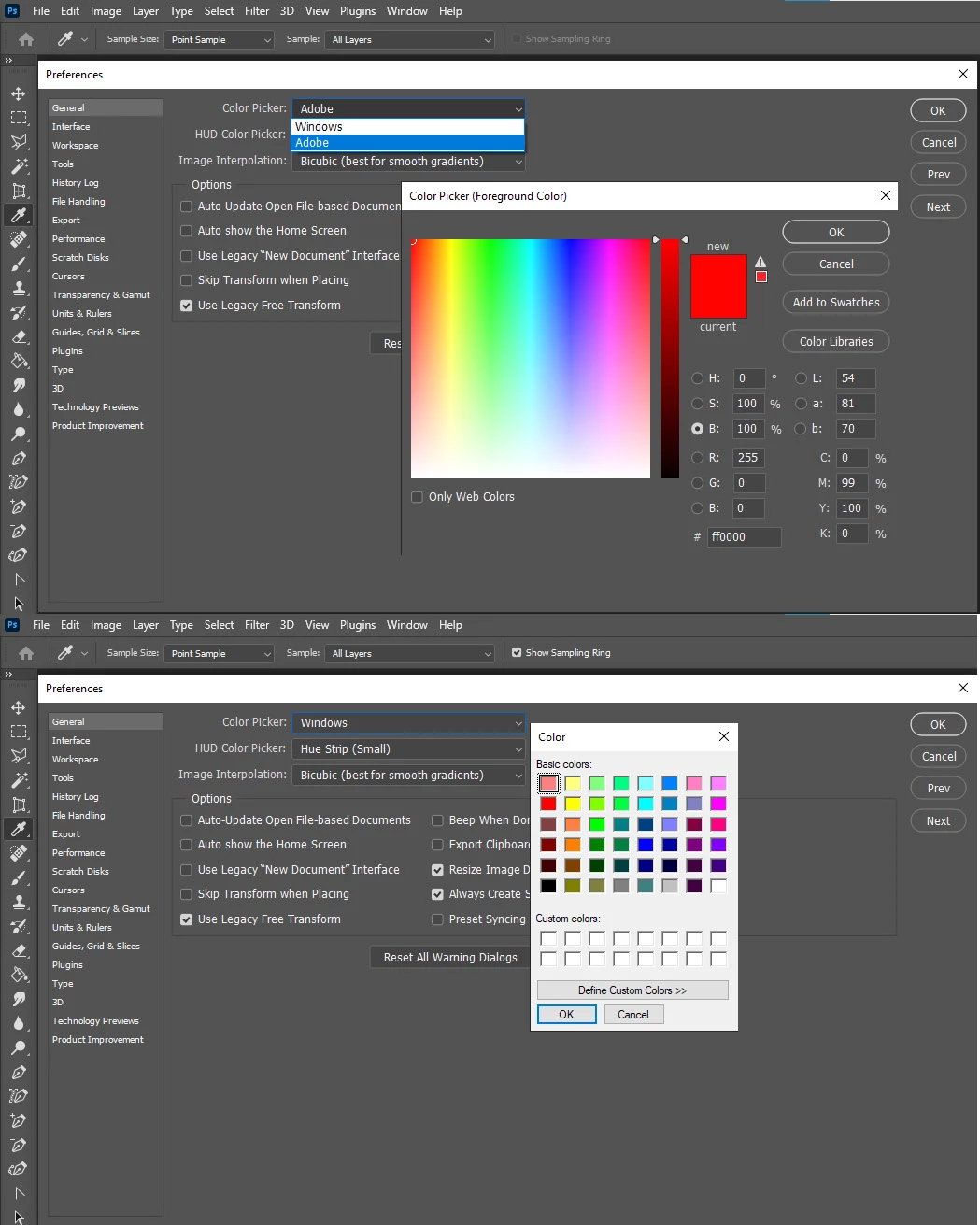Open the Layer menu in lower menu bar
The image size is (980, 1225).
146,625
